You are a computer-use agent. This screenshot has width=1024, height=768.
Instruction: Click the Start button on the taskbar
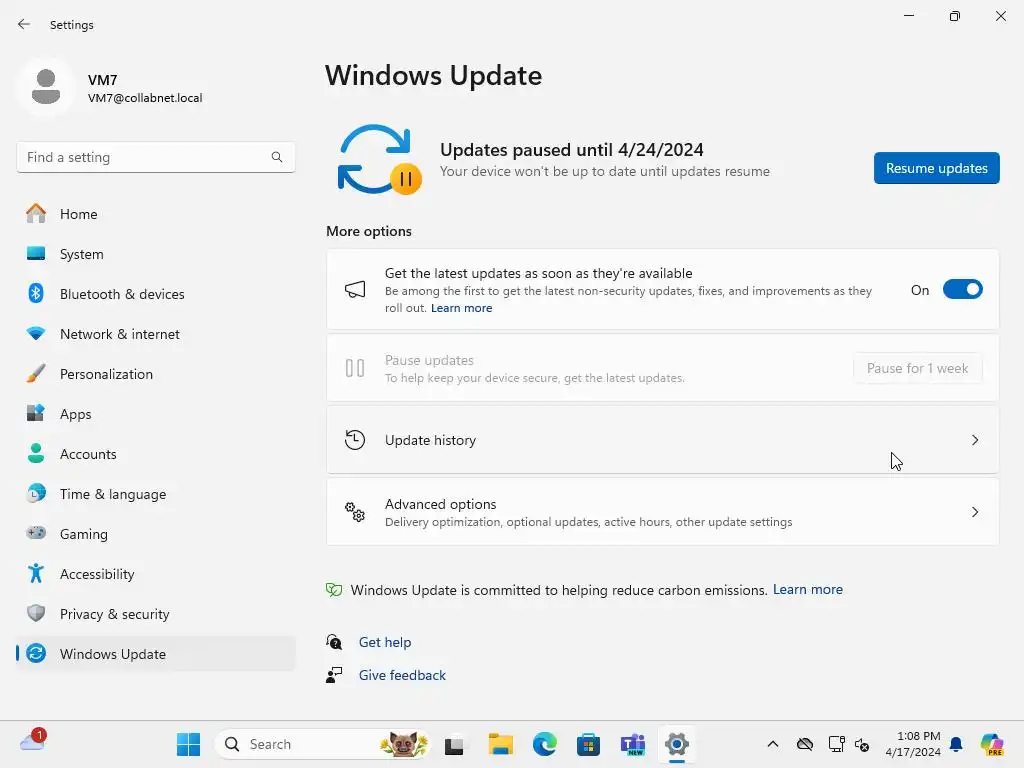(189, 744)
